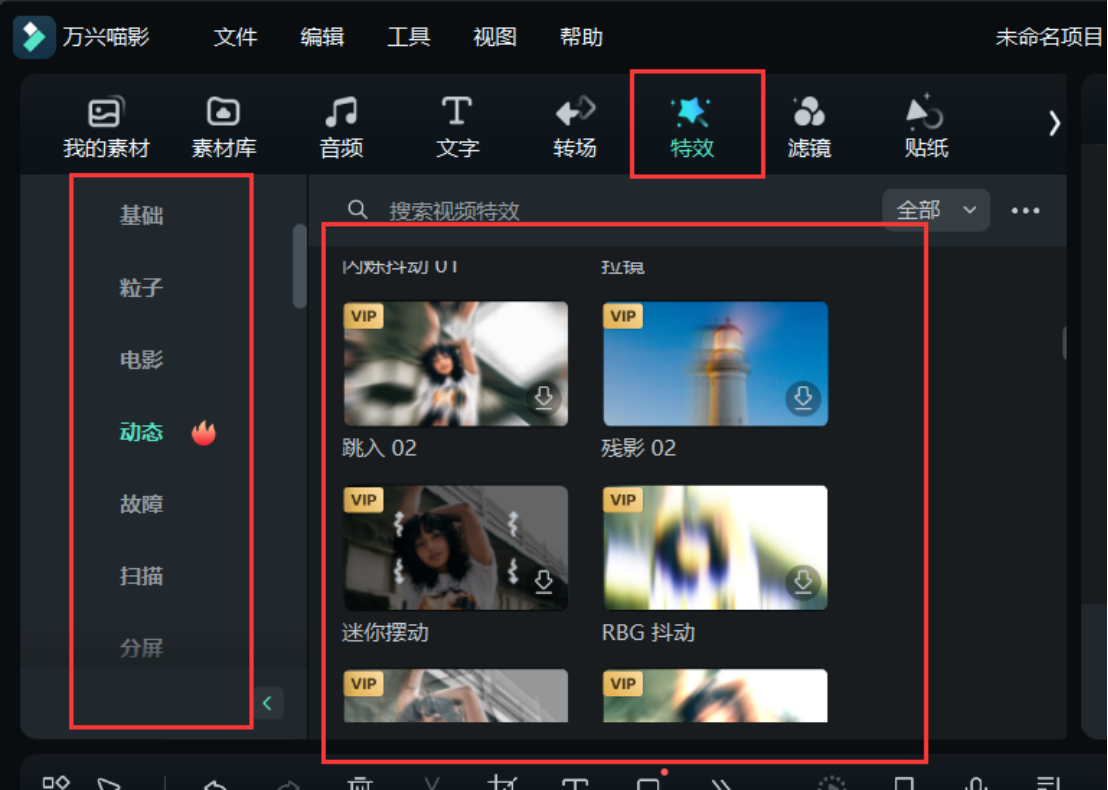Open the 全部 category dropdown
The height and width of the screenshot is (790, 1108).
[936, 210]
